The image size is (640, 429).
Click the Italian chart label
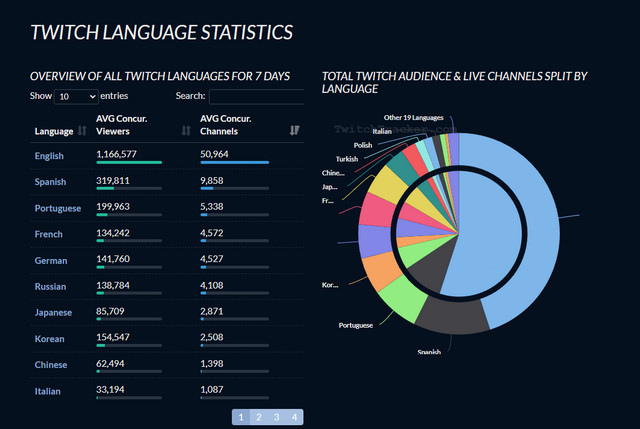coord(382,131)
